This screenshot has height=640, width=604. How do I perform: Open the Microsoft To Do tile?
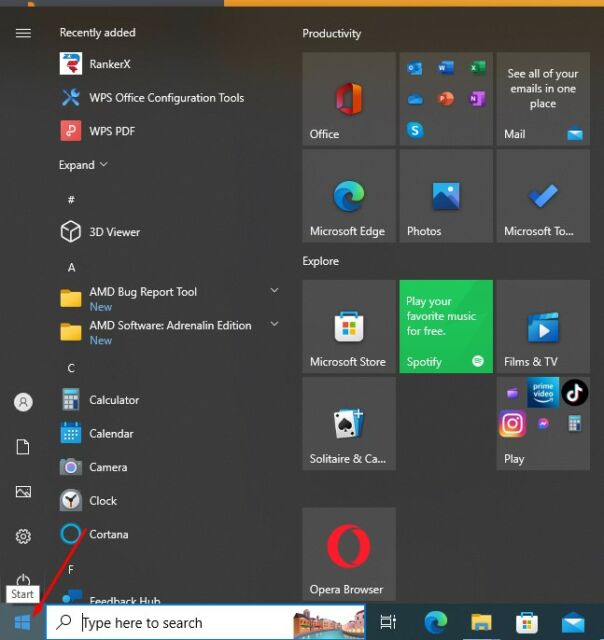[x=543, y=196]
